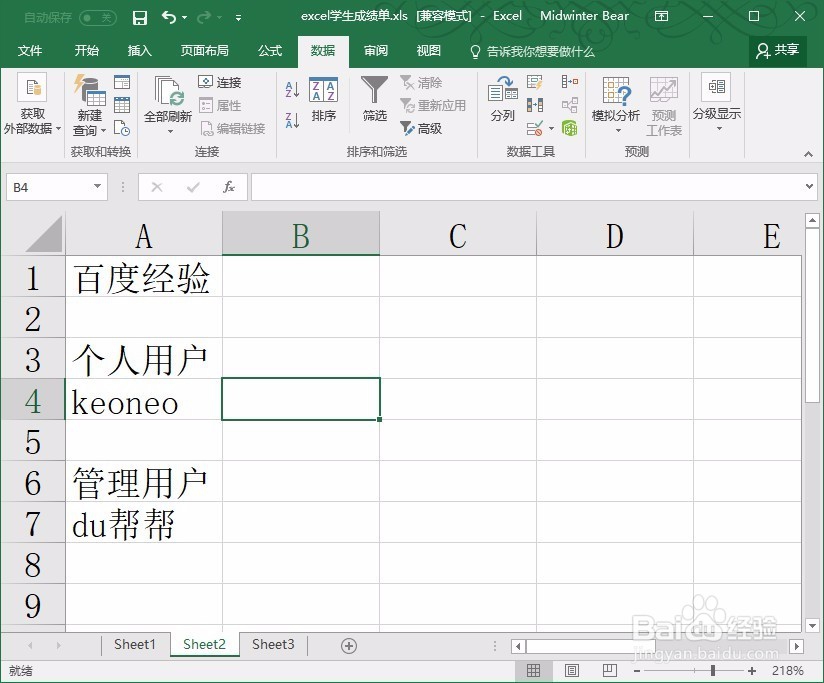Click the Recent Sources icon

[122, 128]
